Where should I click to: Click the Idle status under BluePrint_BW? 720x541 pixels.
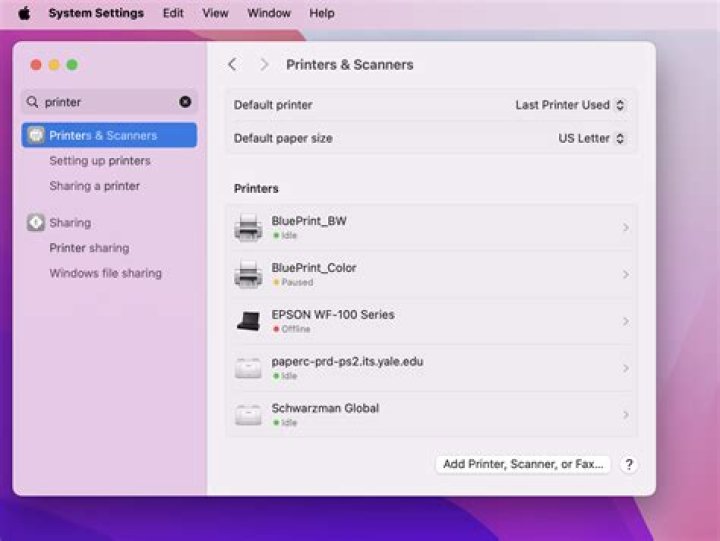coord(285,236)
